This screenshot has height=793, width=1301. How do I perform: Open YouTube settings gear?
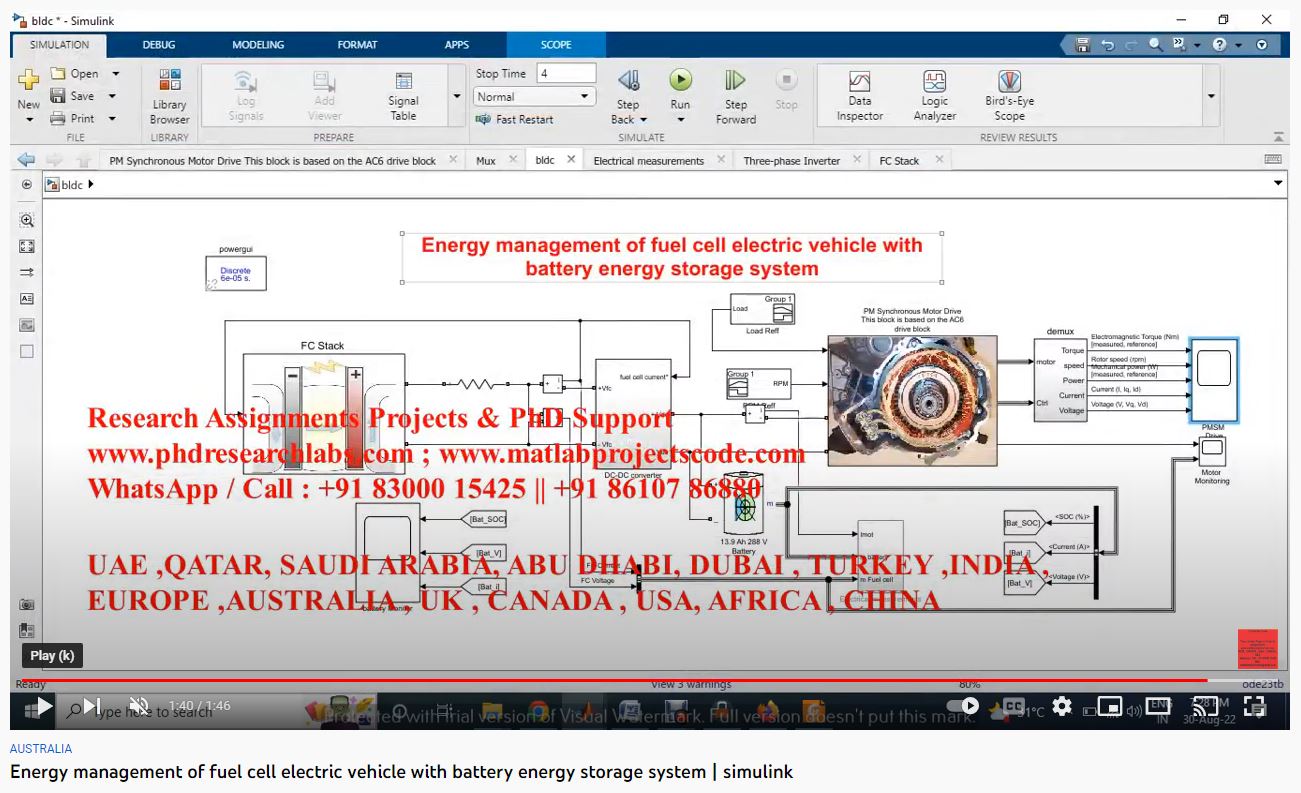[1062, 706]
